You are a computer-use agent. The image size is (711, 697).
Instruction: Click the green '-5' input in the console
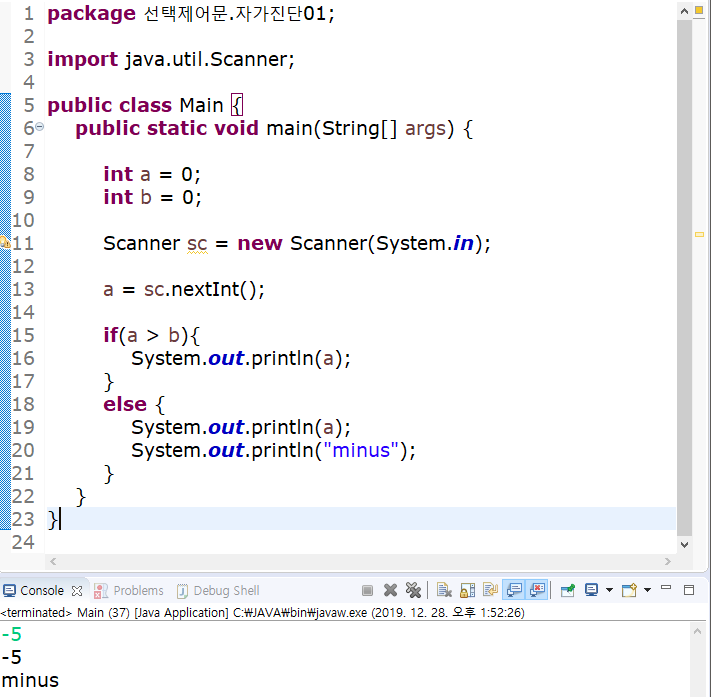coord(11,634)
